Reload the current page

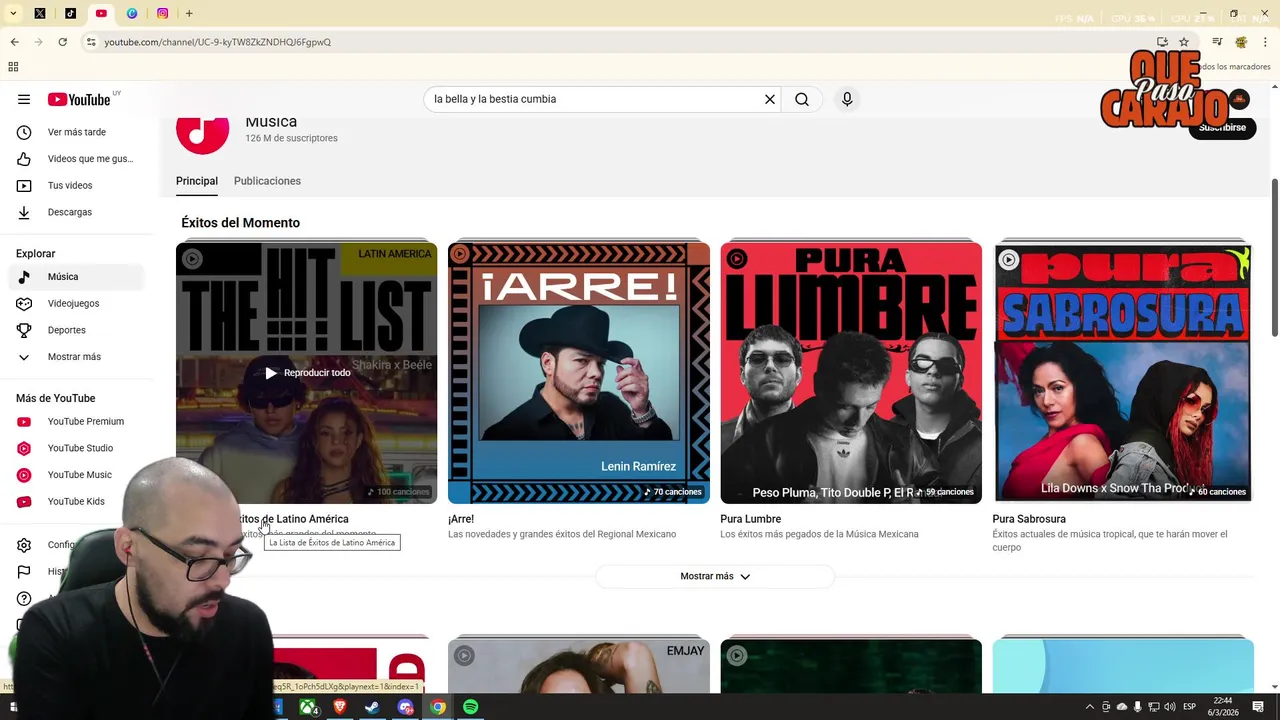62,42
